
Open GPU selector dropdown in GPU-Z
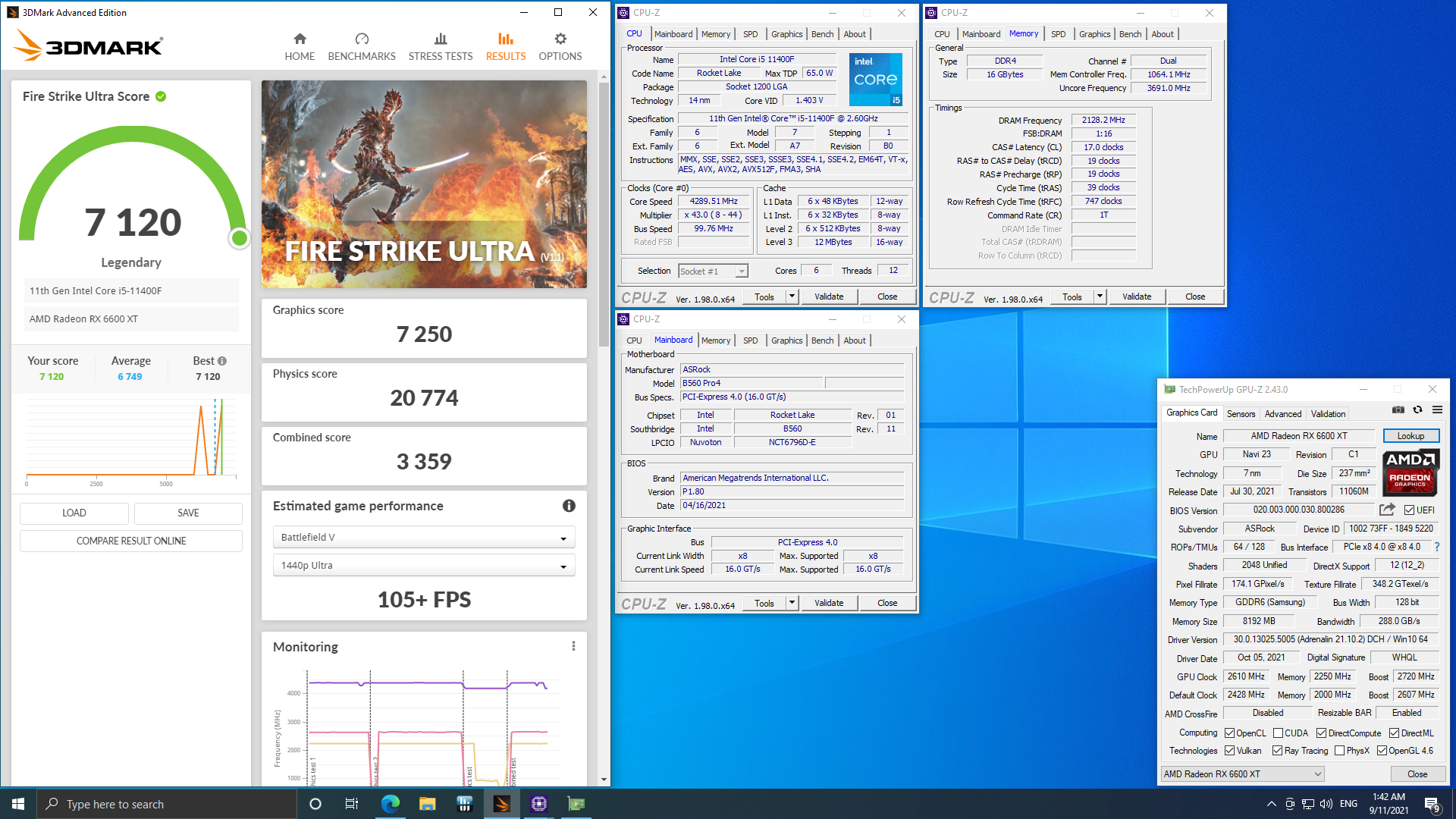tap(1242, 774)
